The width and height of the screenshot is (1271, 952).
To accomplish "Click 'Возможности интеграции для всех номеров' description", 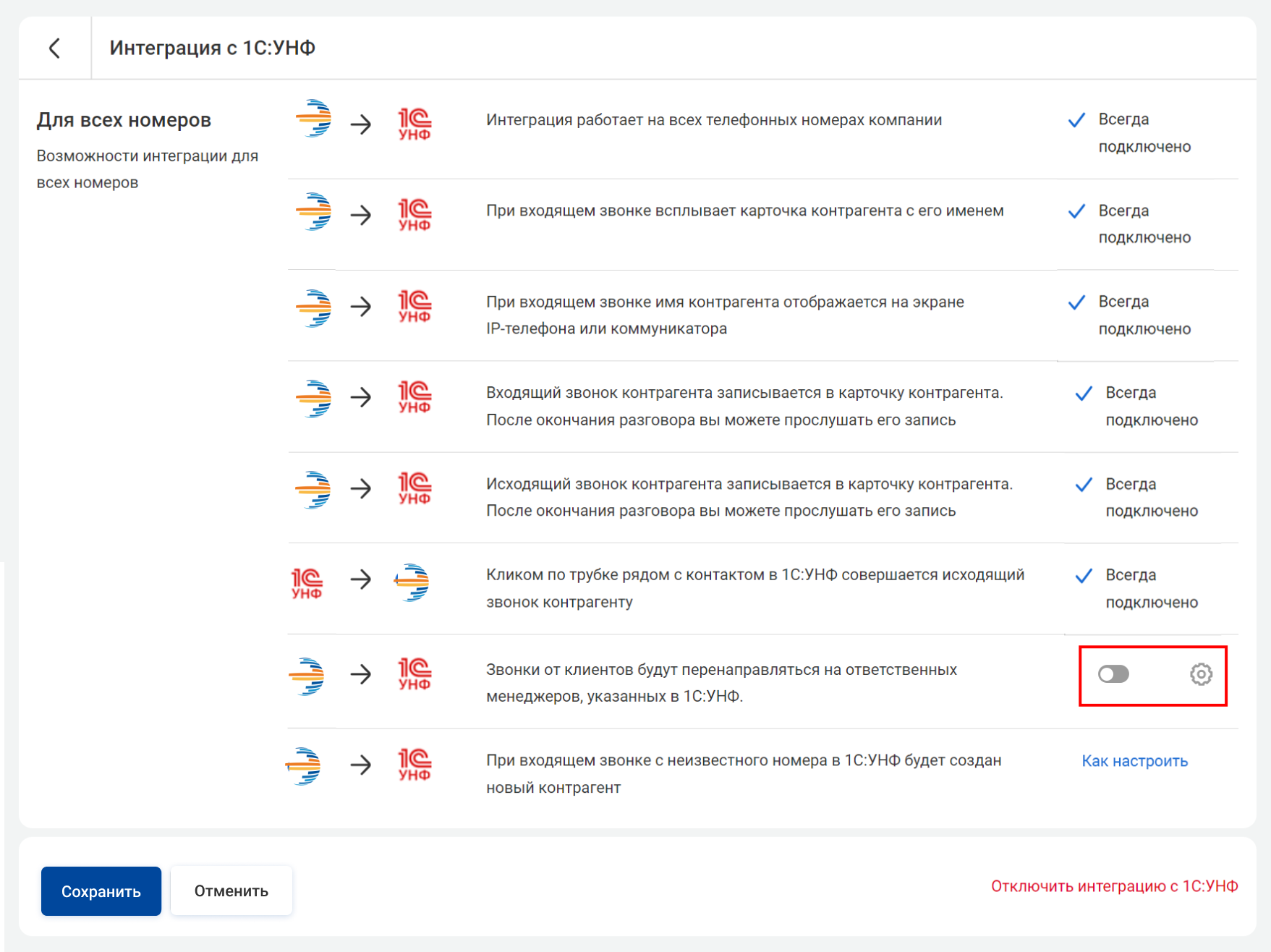I will [x=148, y=169].
